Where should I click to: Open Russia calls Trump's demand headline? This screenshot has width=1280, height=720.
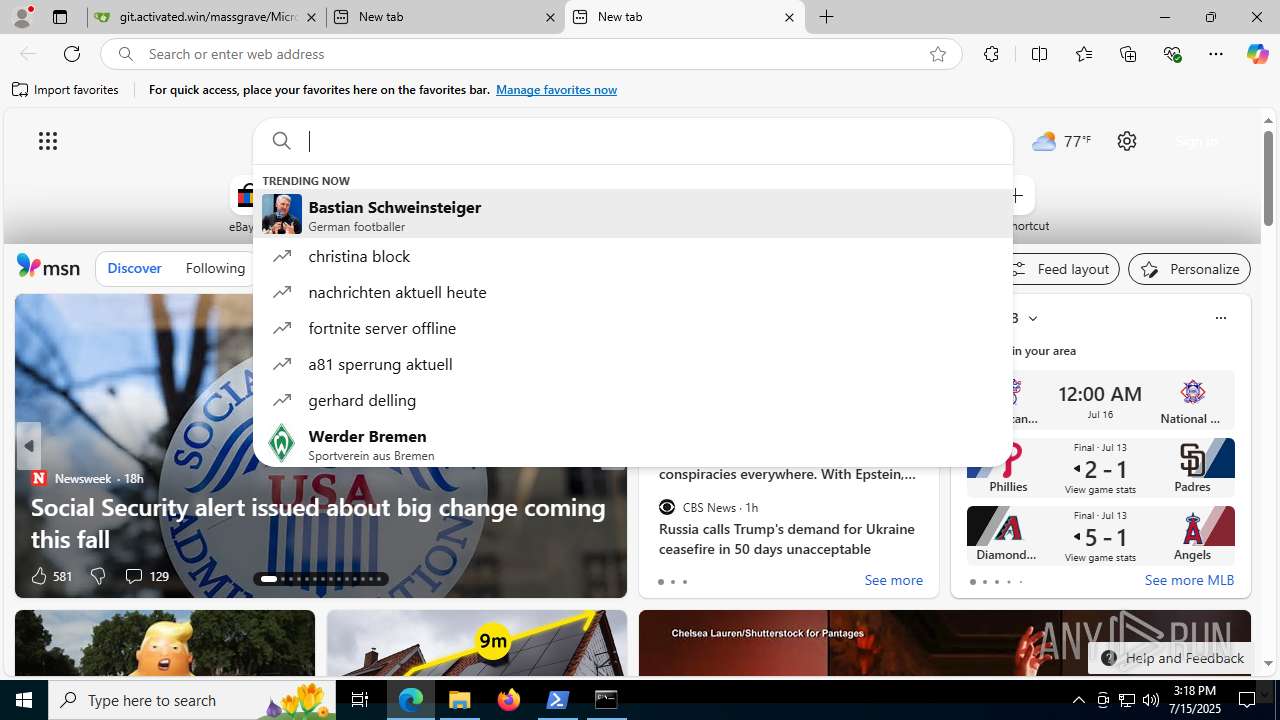(786, 539)
